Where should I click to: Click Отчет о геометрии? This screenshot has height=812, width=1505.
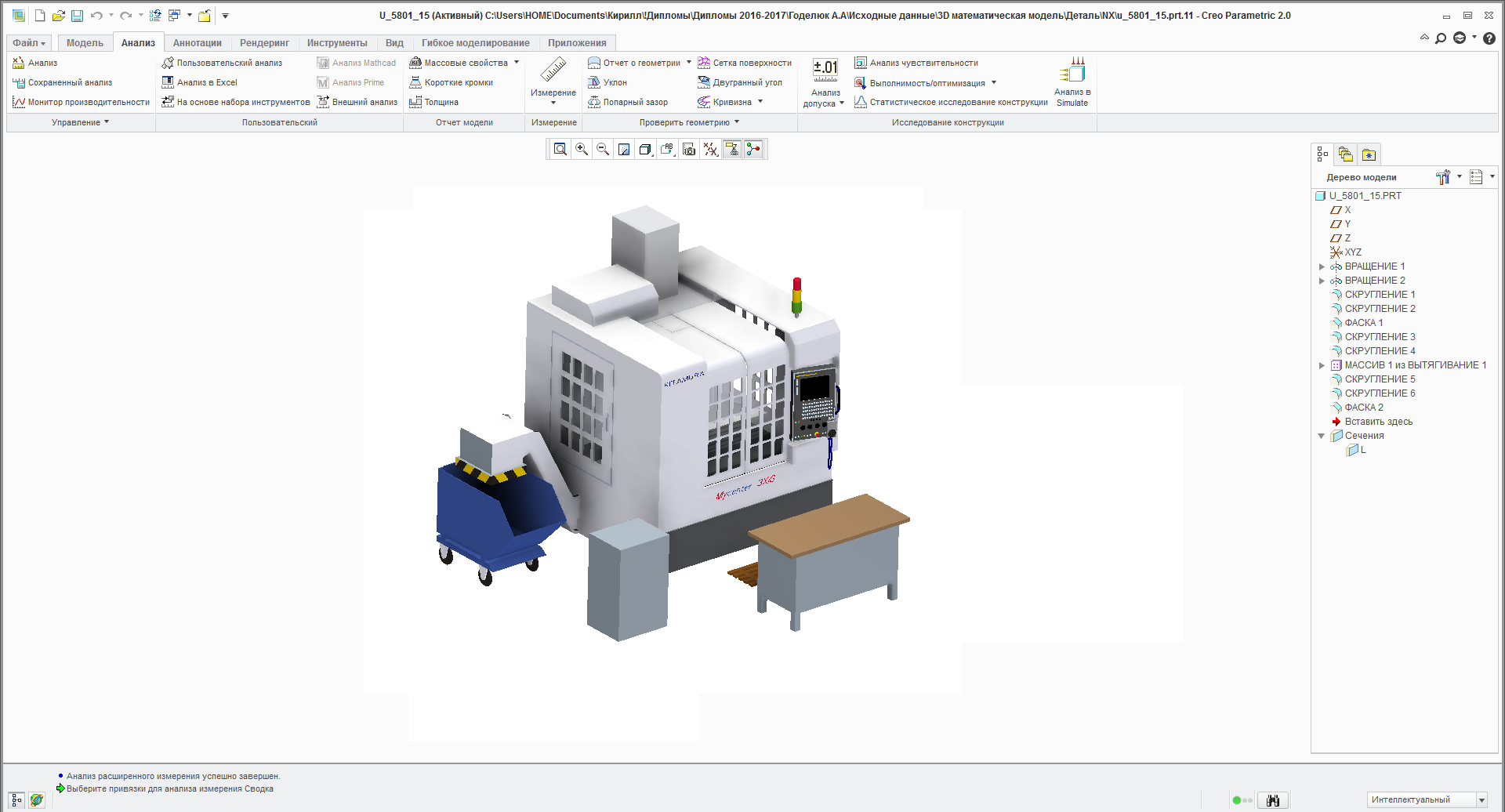(x=634, y=63)
